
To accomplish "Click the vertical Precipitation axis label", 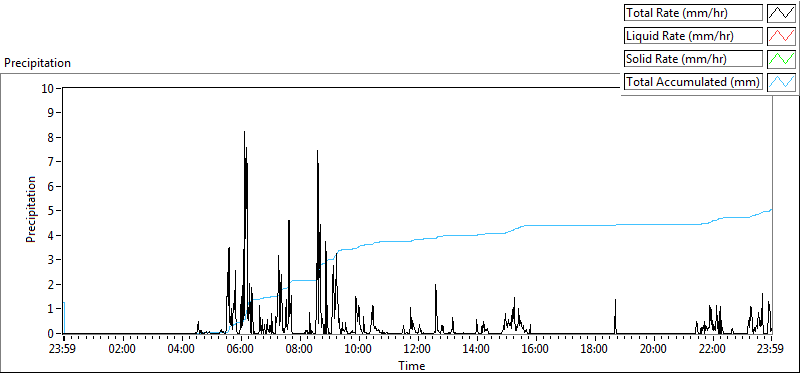I will point(31,209).
